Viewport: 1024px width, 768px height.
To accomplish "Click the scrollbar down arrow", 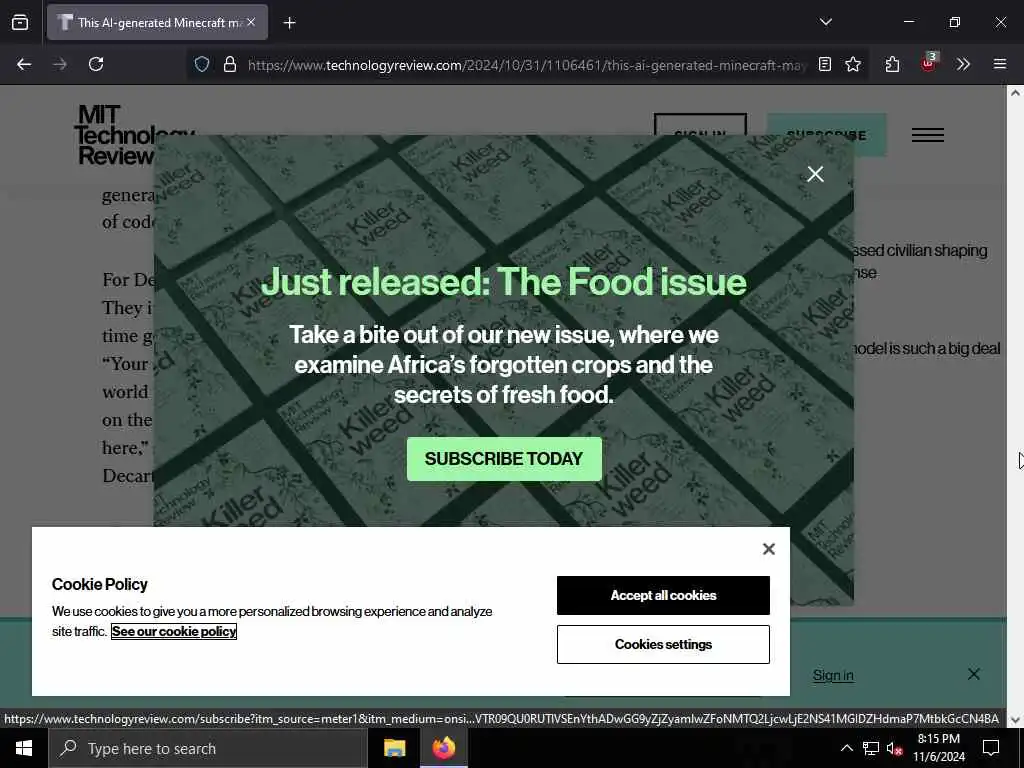I will coord(1015,720).
